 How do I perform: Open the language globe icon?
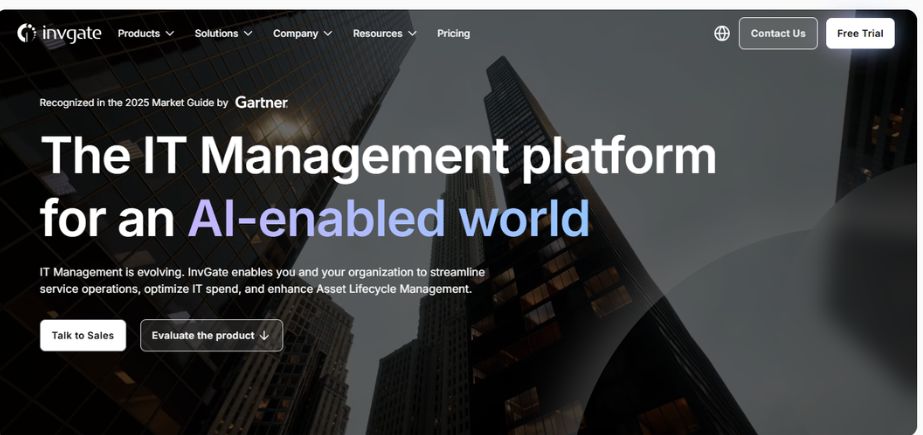click(722, 34)
